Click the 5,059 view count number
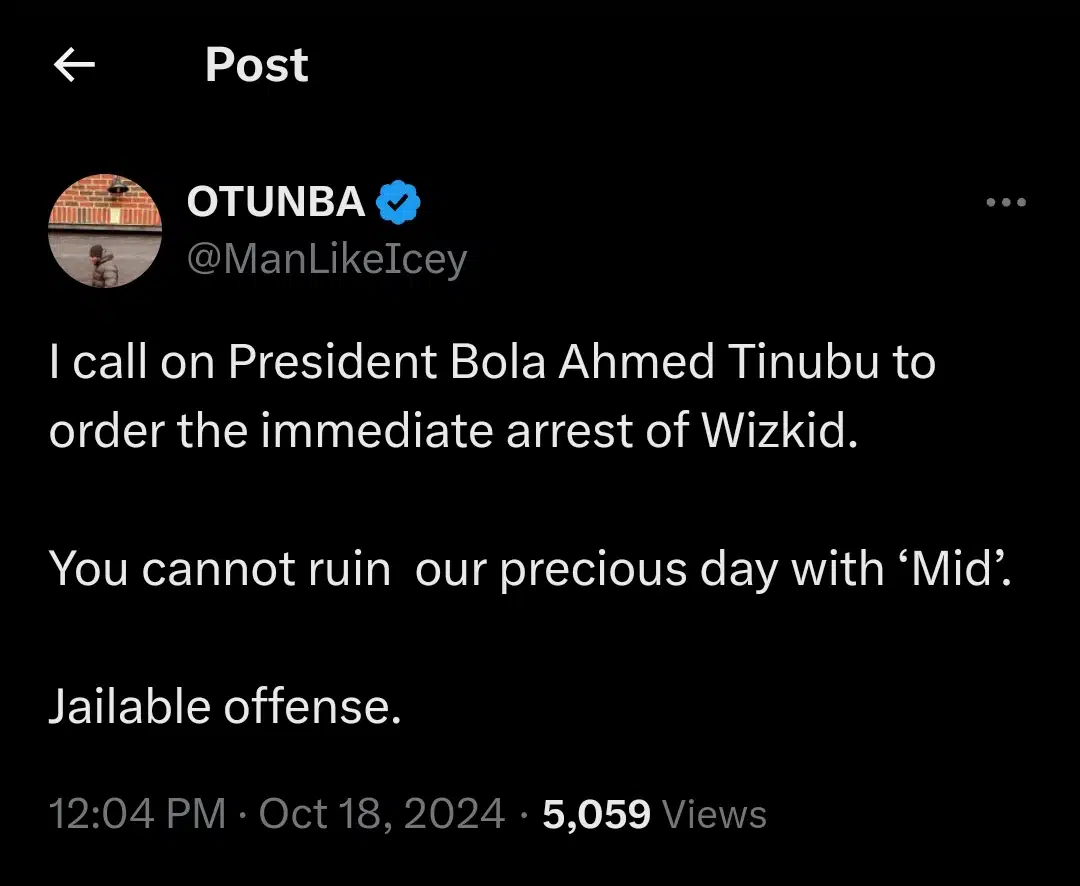1080x886 pixels. pos(596,814)
